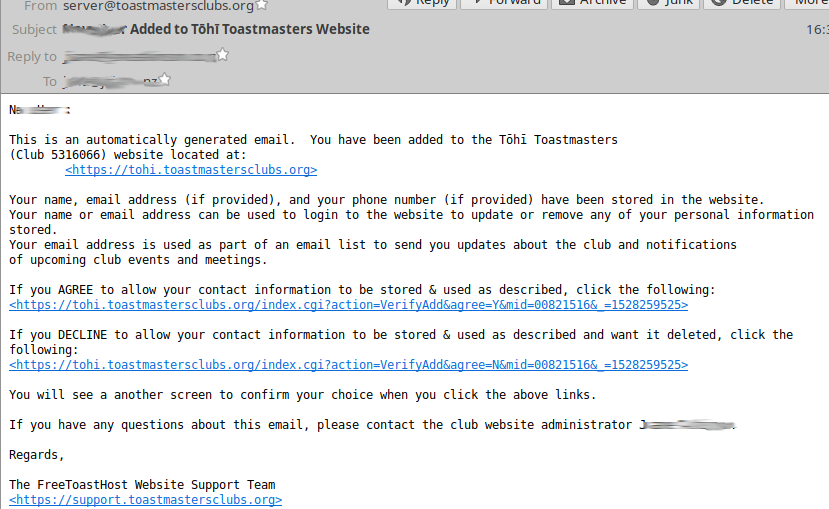
Task: Click the star icon beside the Reply to address
Action: 223,54
